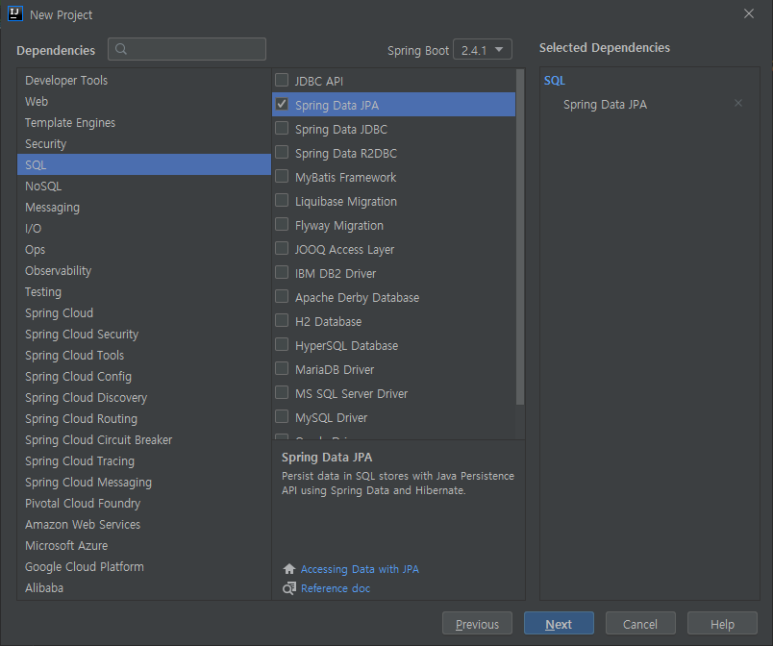Select Amazon Web Services category
The image size is (773, 646).
[144, 525]
